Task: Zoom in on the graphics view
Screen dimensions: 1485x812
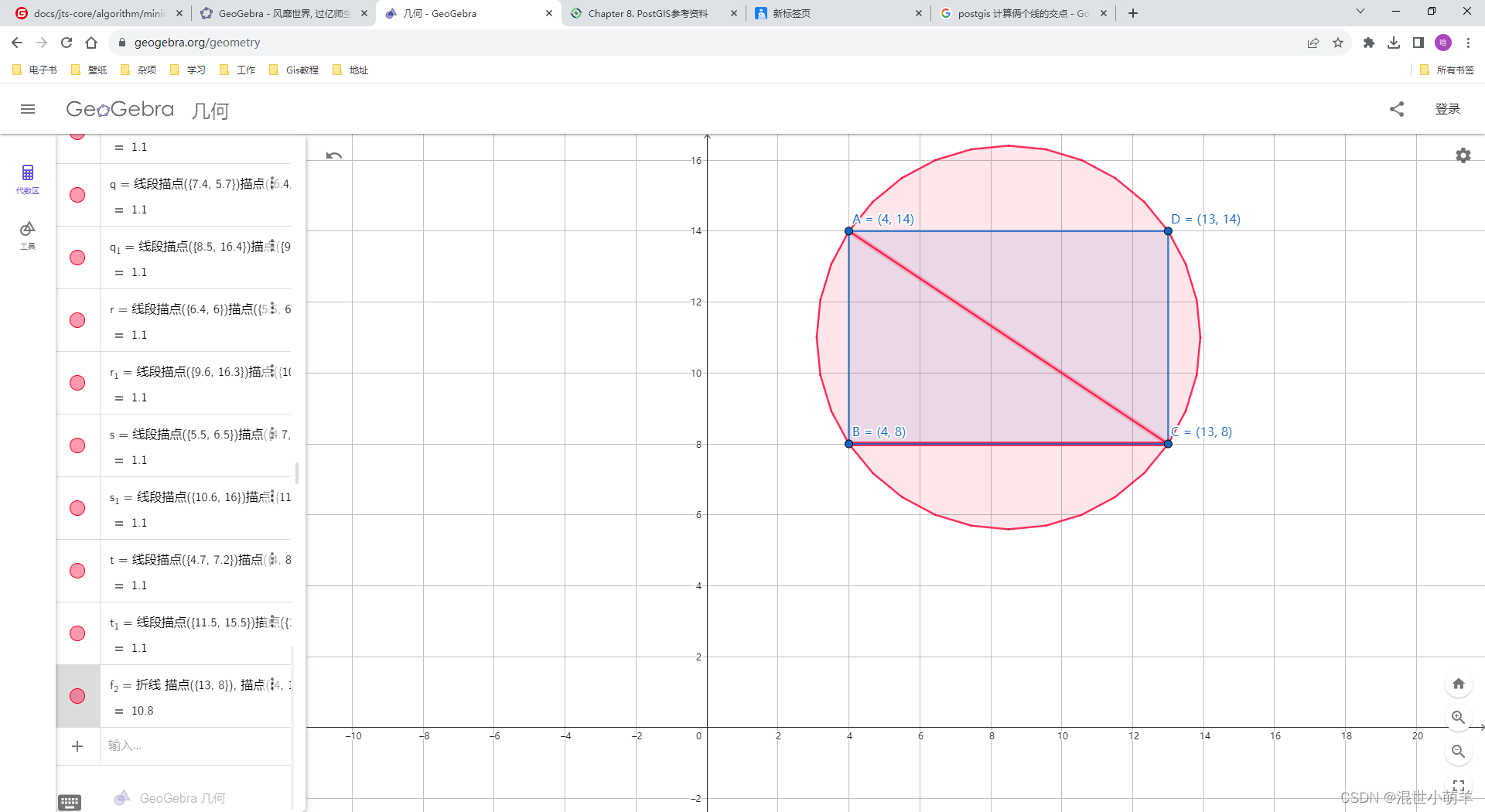Action: 1459,718
